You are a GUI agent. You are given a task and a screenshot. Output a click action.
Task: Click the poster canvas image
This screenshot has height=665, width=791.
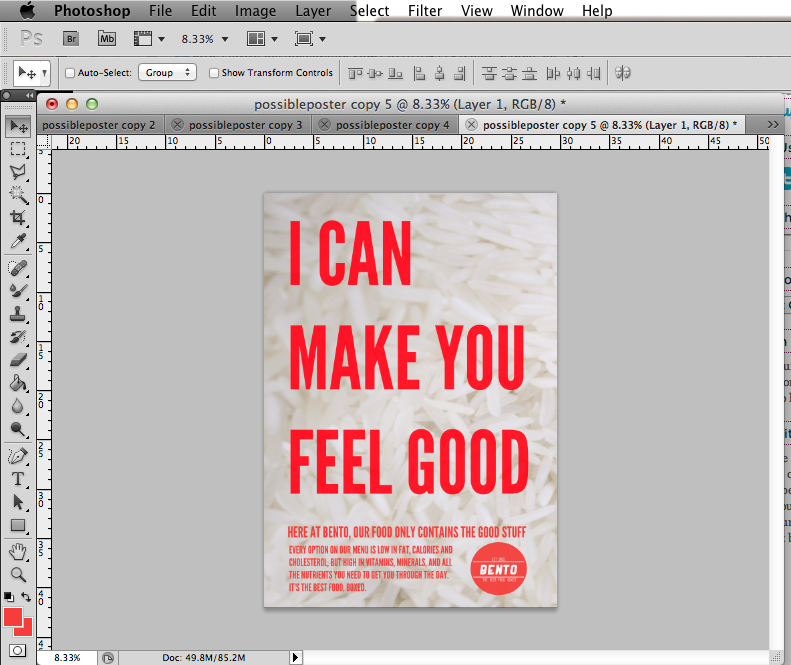coord(410,400)
